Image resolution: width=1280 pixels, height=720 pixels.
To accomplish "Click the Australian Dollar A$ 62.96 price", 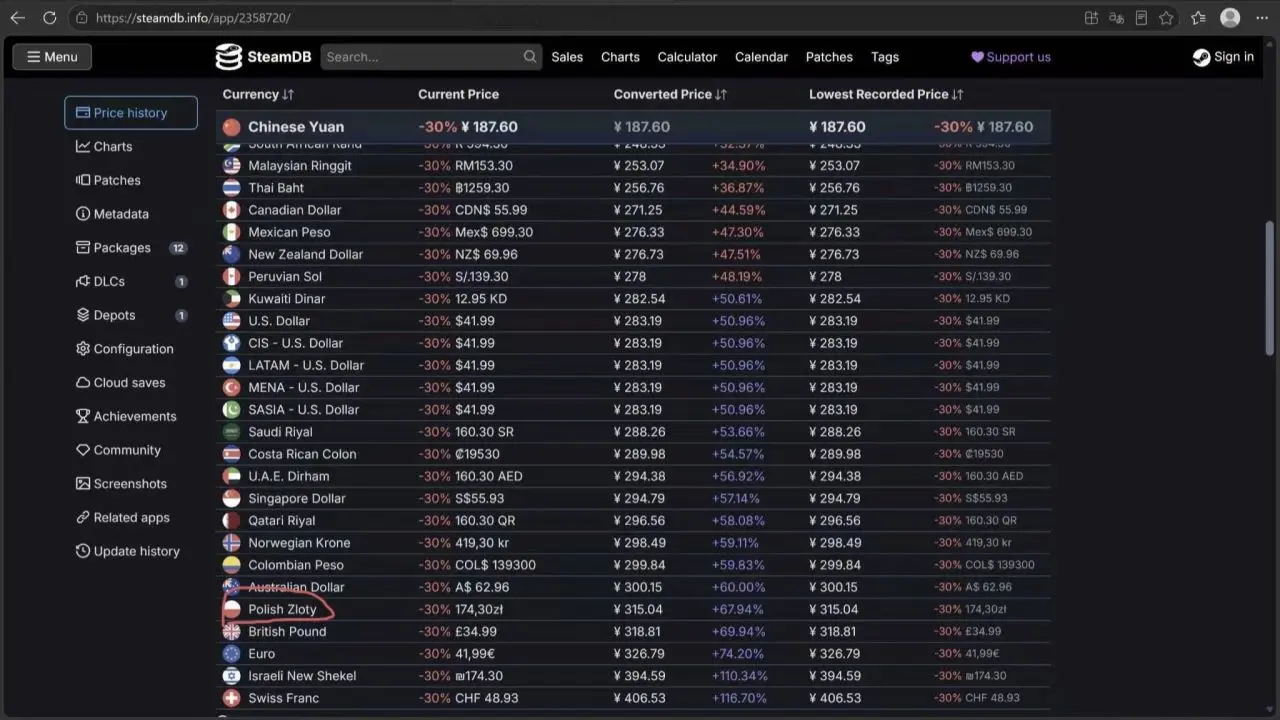I will [482, 587].
